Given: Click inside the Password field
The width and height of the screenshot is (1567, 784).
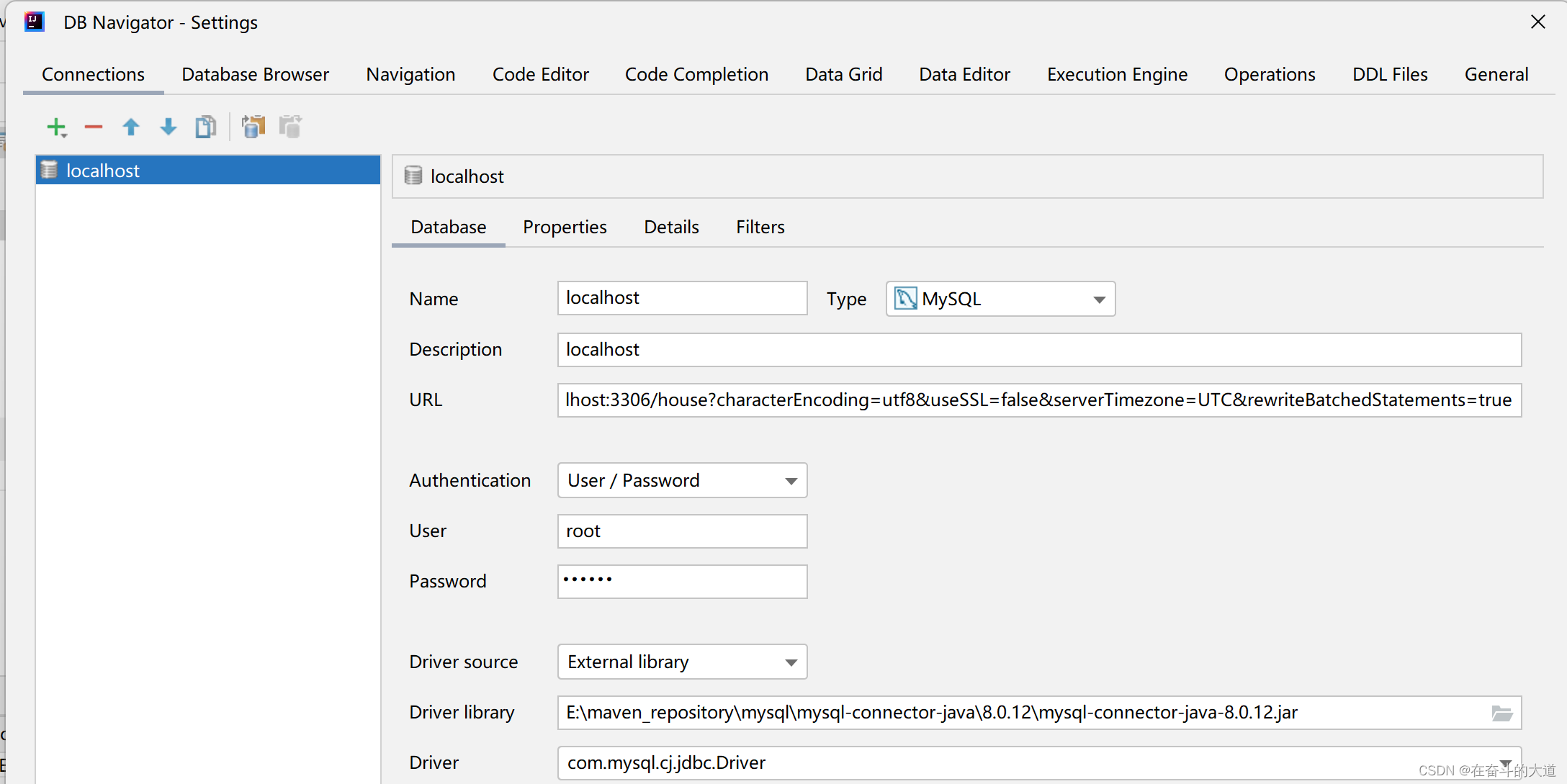Looking at the screenshot, I should 681,581.
